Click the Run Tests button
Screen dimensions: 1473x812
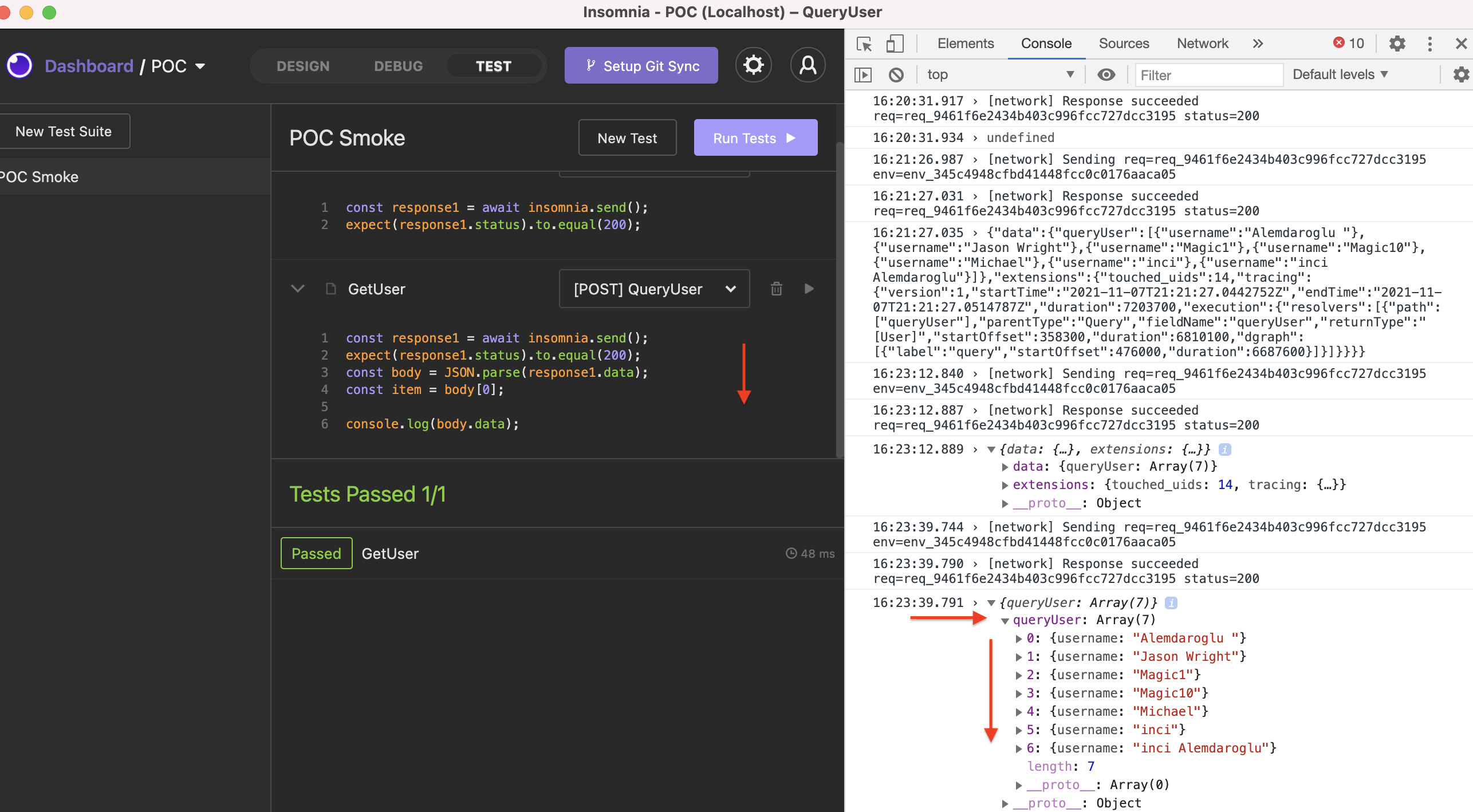(x=755, y=137)
